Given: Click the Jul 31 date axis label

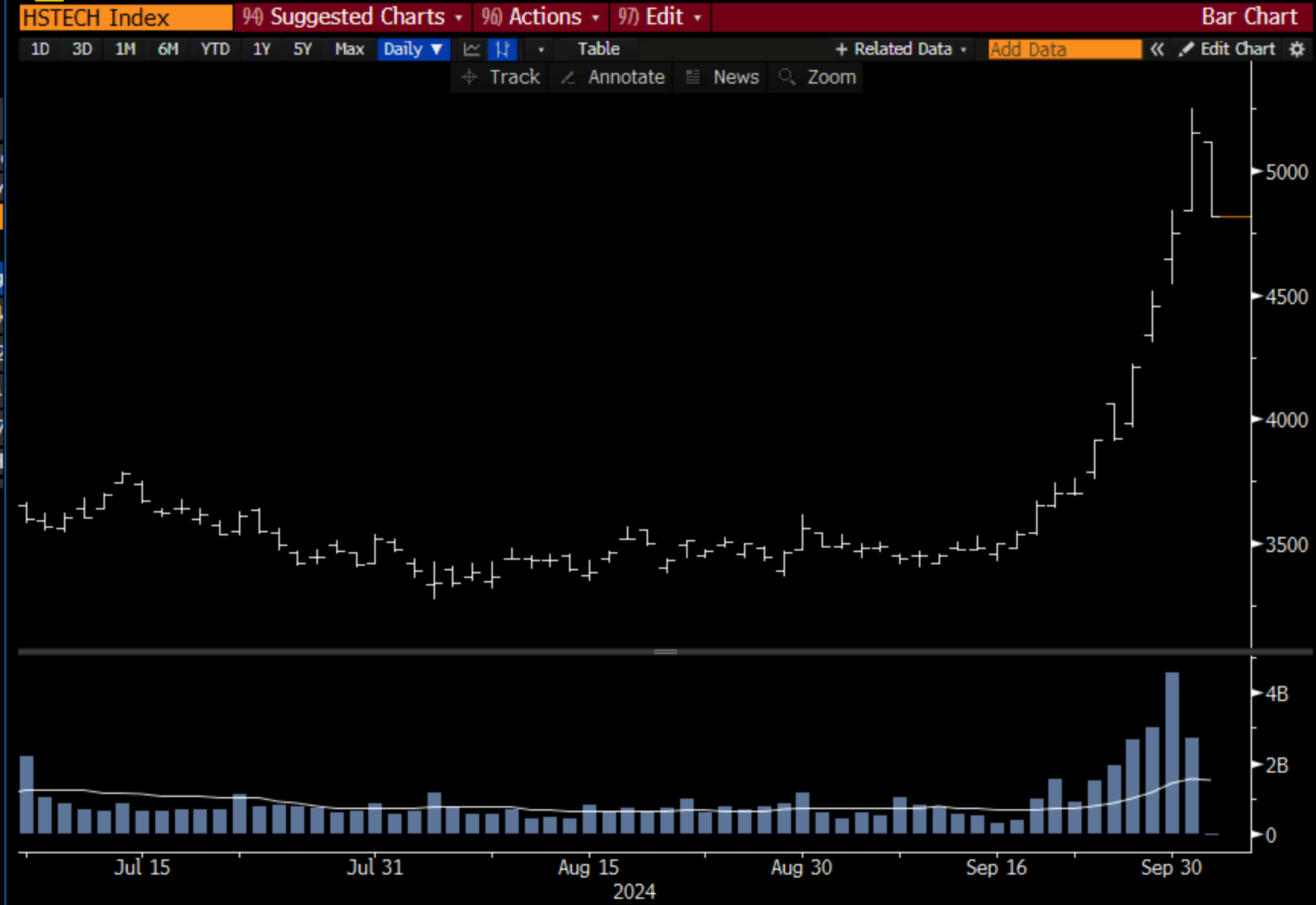Looking at the screenshot, I should coord(375,868).
